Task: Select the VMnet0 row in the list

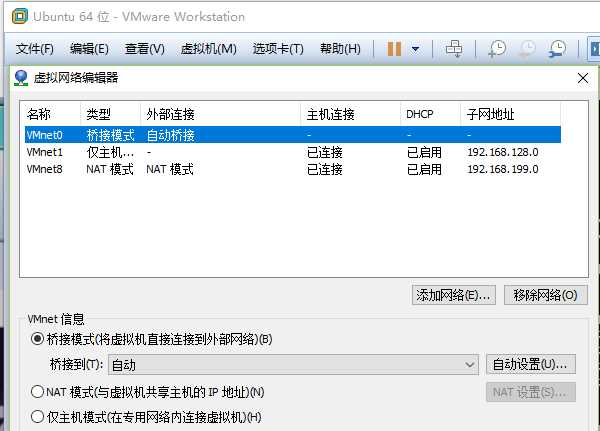Action: coord(293,135)
